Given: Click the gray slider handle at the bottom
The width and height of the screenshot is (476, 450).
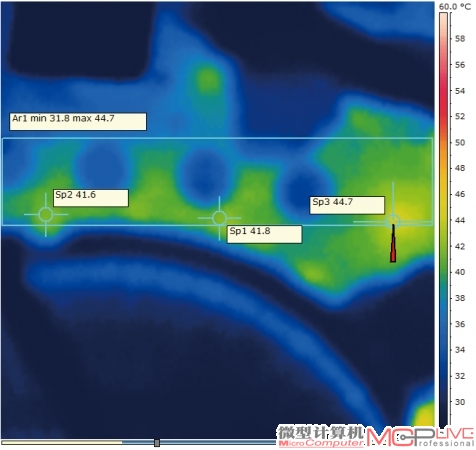Looking at the screenshot, I should point(157,443).
